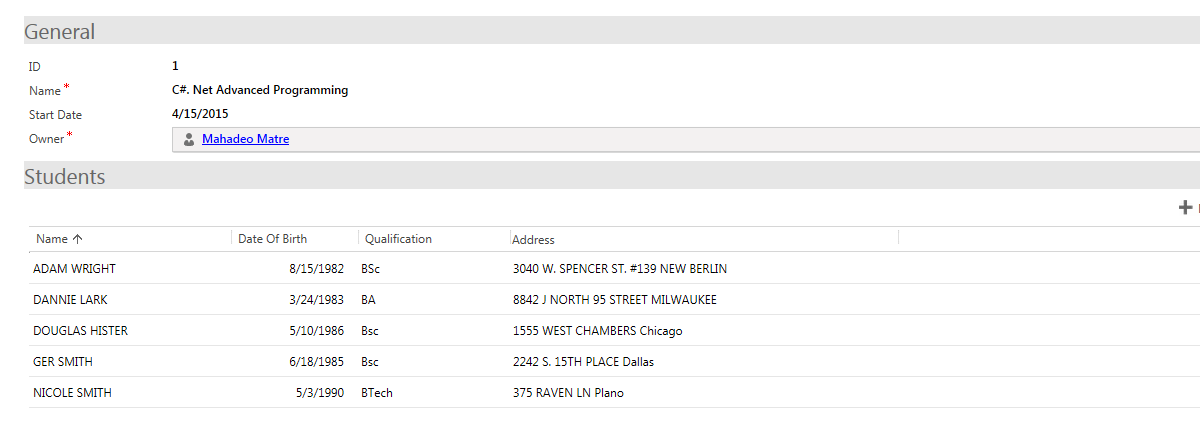Edit the C#. Net Advanced Programming name field
1200x429 pixels.
point(260,90)
